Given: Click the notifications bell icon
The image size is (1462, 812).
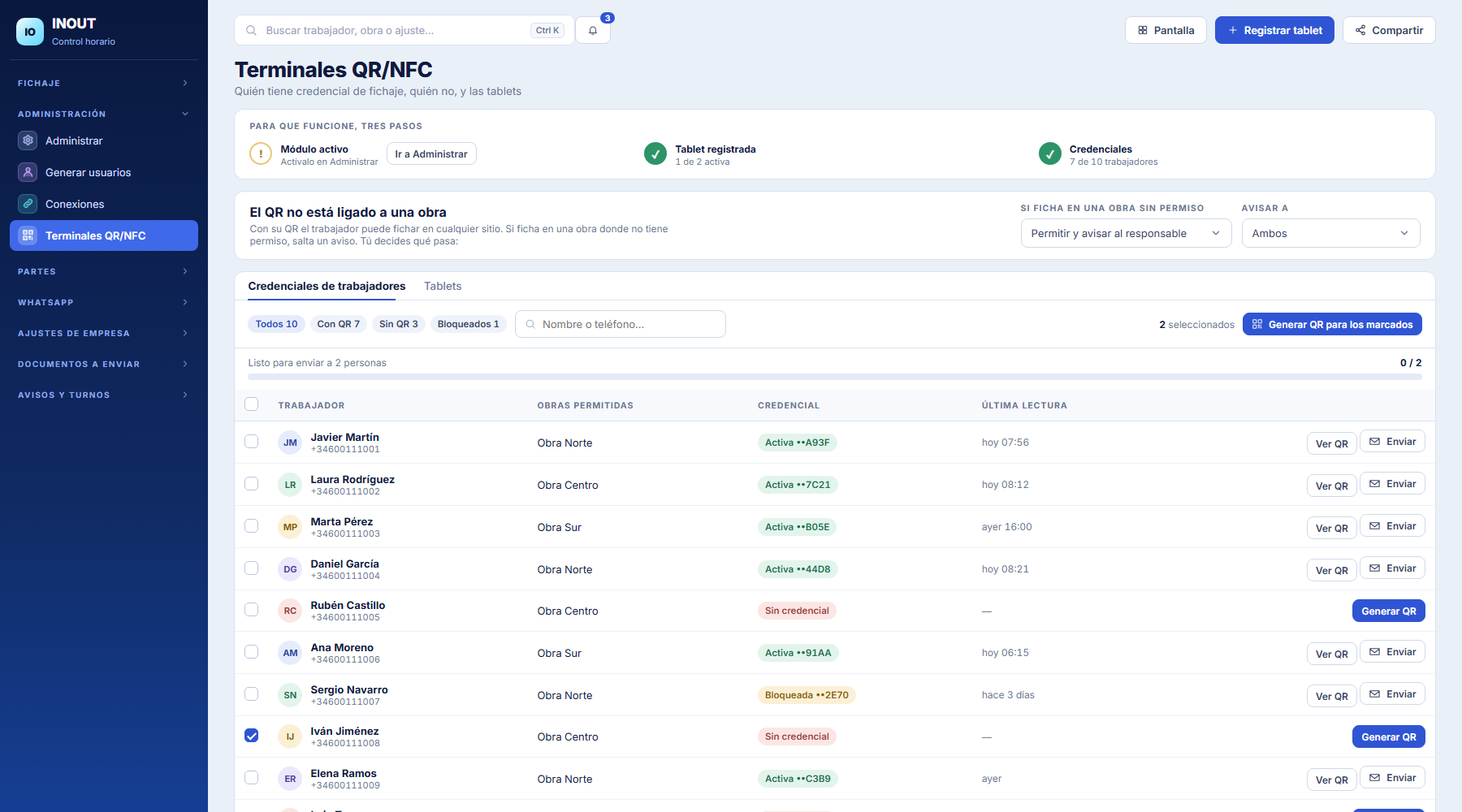Looking at the screenshot, I should (593, 31).
